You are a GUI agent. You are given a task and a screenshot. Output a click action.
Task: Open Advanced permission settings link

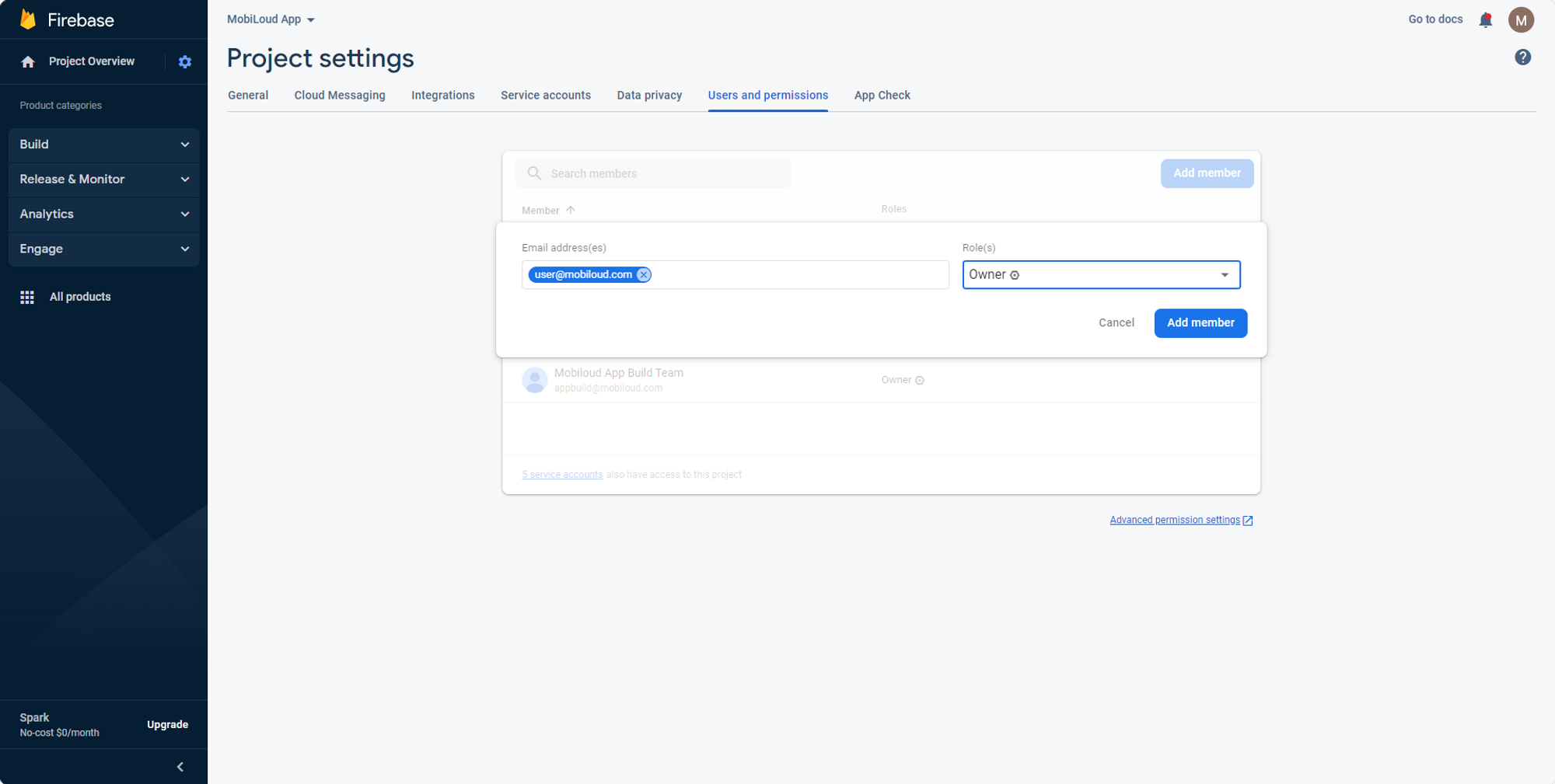pyautogui.click(x=1175, y=521)
